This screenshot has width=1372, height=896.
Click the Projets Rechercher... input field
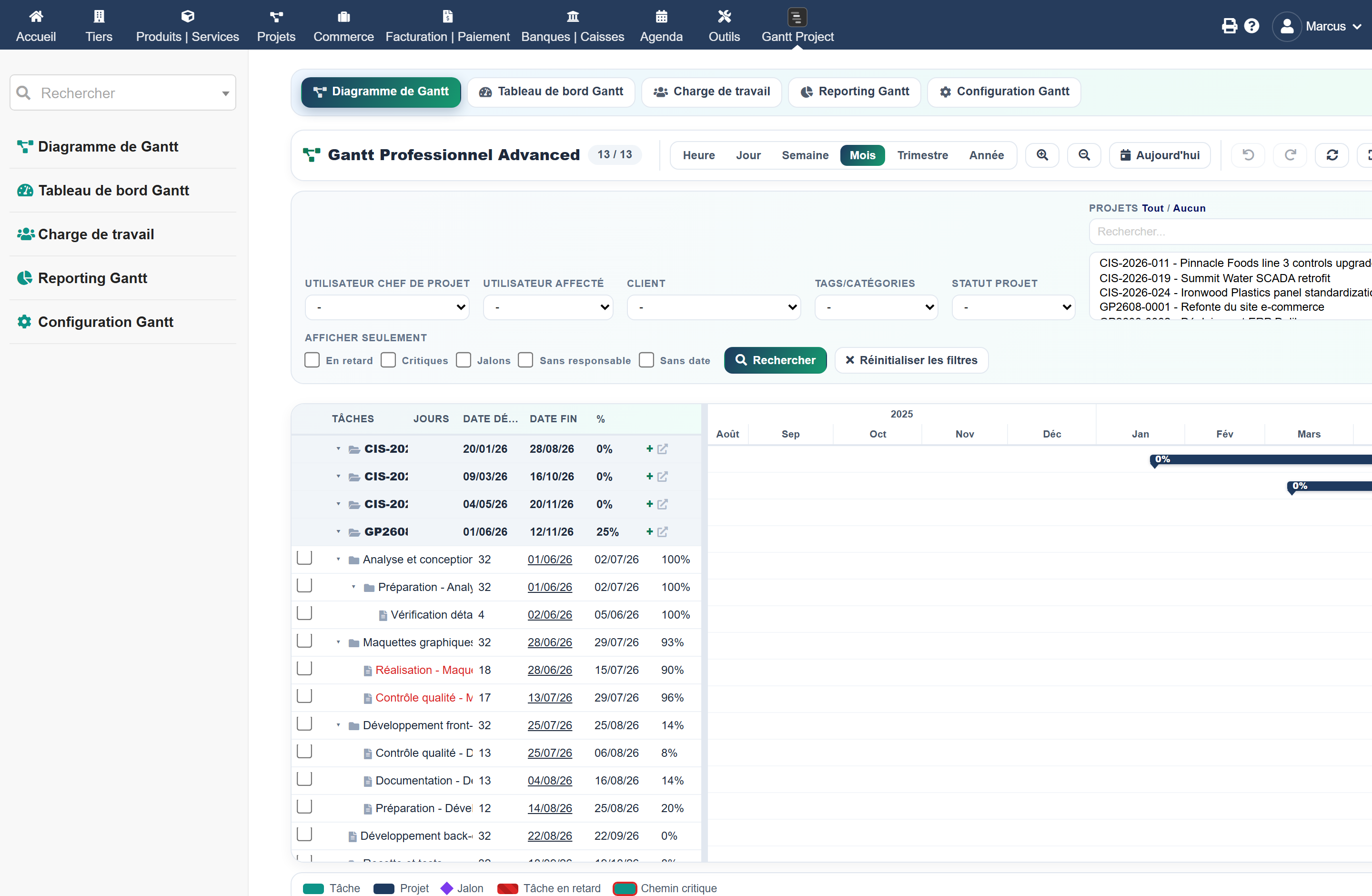click(x=1231, y=232)
